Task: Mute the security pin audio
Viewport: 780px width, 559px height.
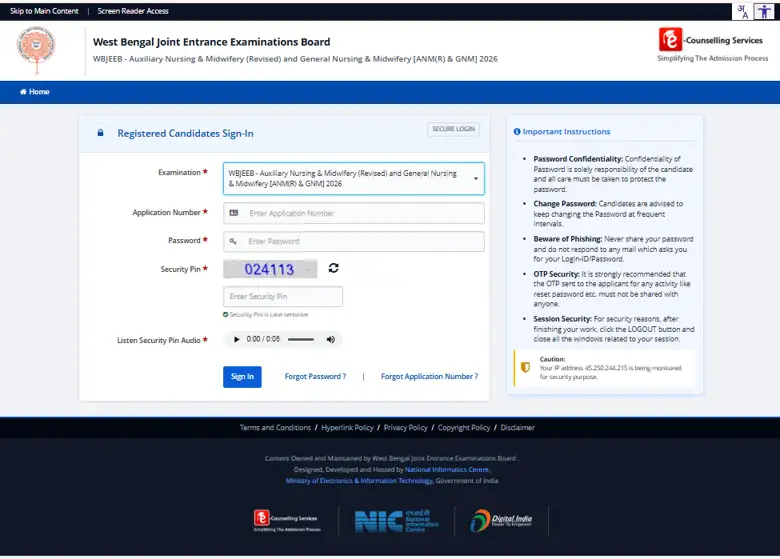Action: (330, 339)
